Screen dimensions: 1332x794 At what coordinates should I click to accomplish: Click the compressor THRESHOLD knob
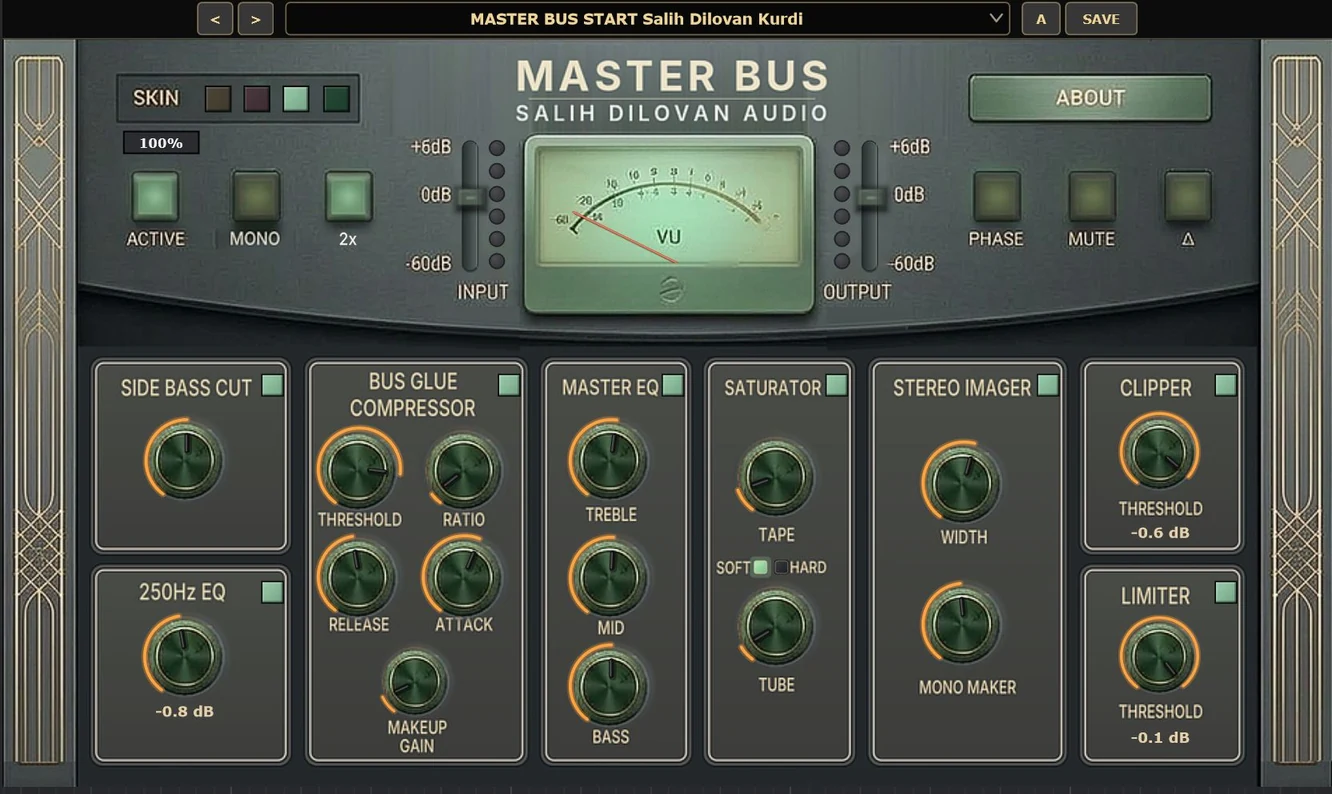357,470
